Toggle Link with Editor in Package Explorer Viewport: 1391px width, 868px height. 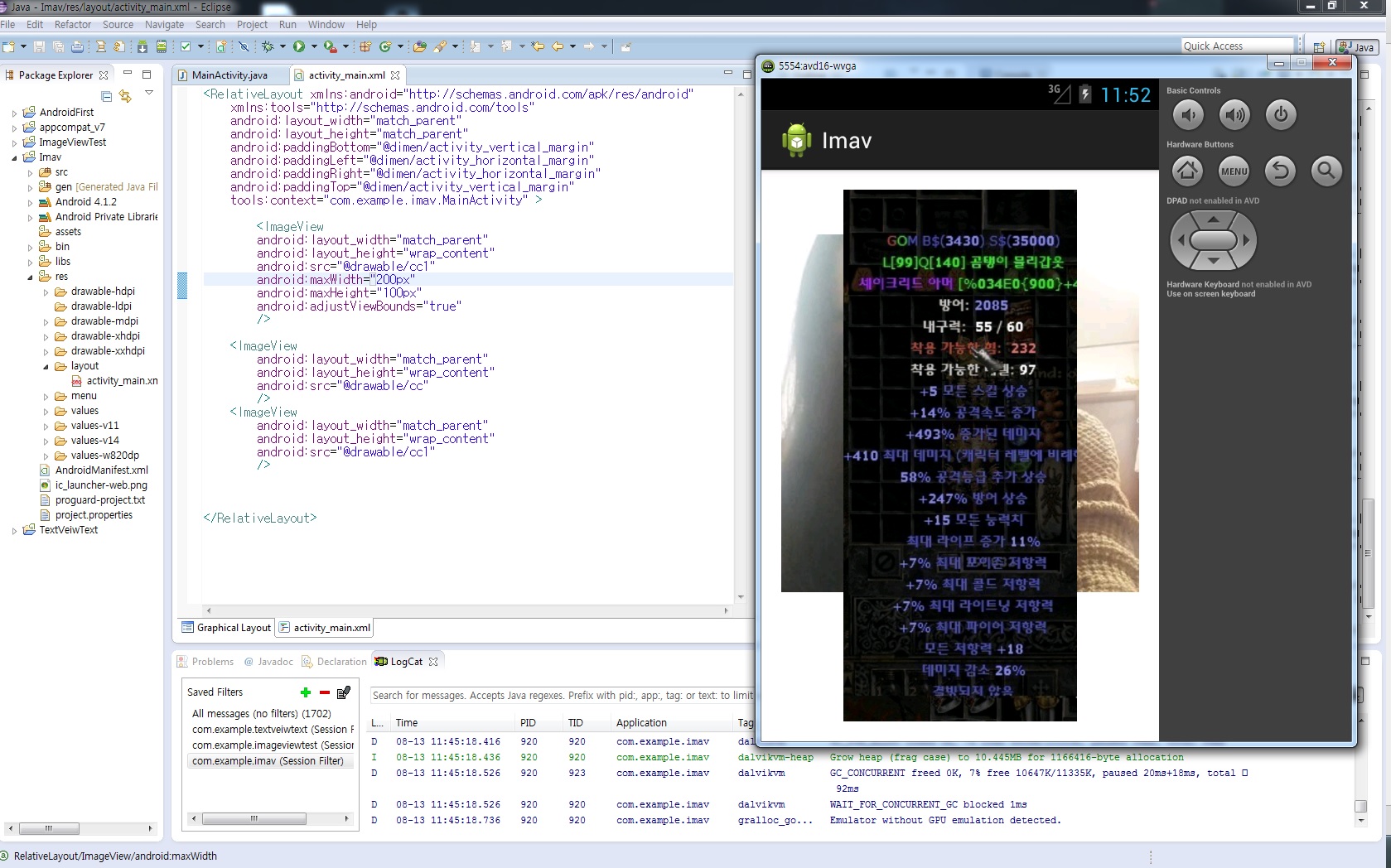tap(125, 96)
